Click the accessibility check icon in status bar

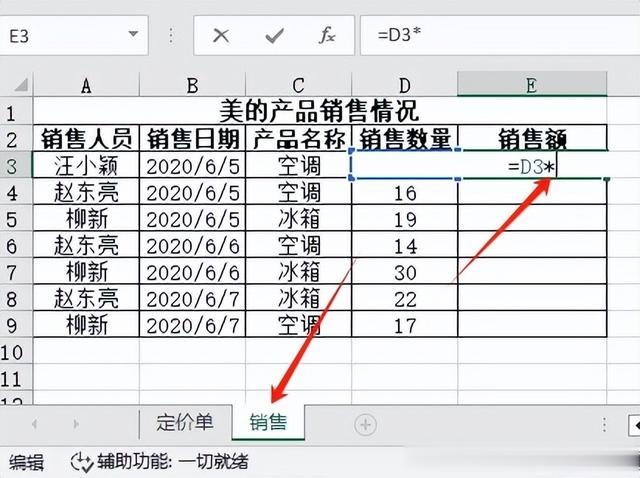pos(82,462)
